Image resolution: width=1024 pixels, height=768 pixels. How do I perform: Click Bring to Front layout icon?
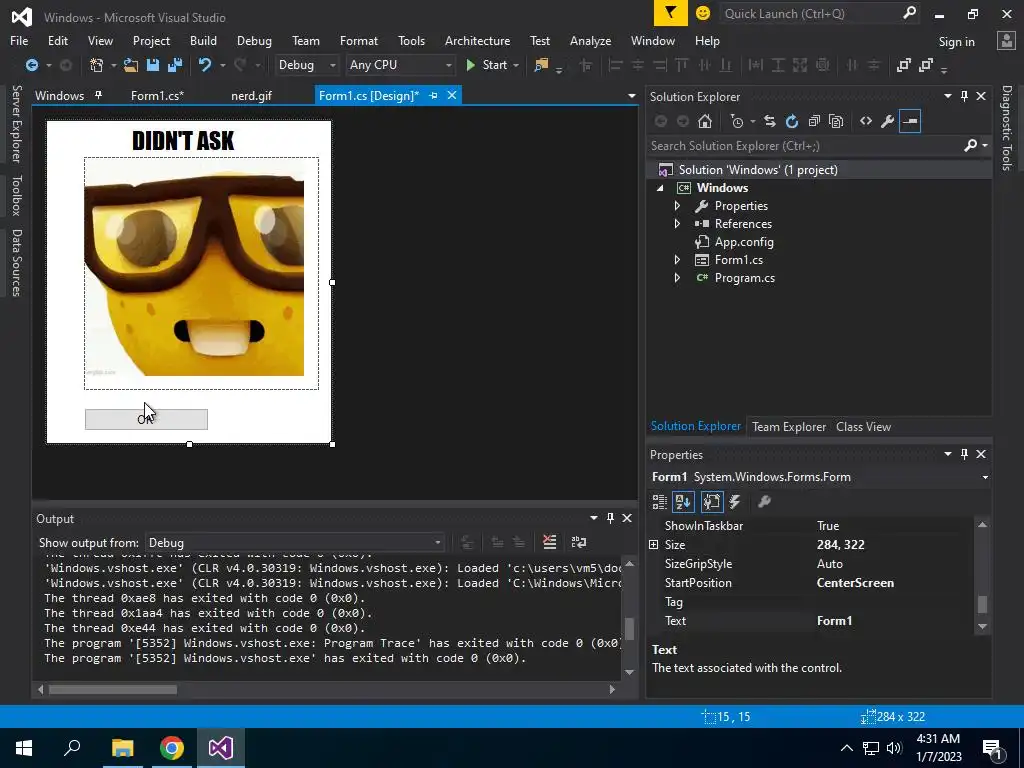click(904, 65)
